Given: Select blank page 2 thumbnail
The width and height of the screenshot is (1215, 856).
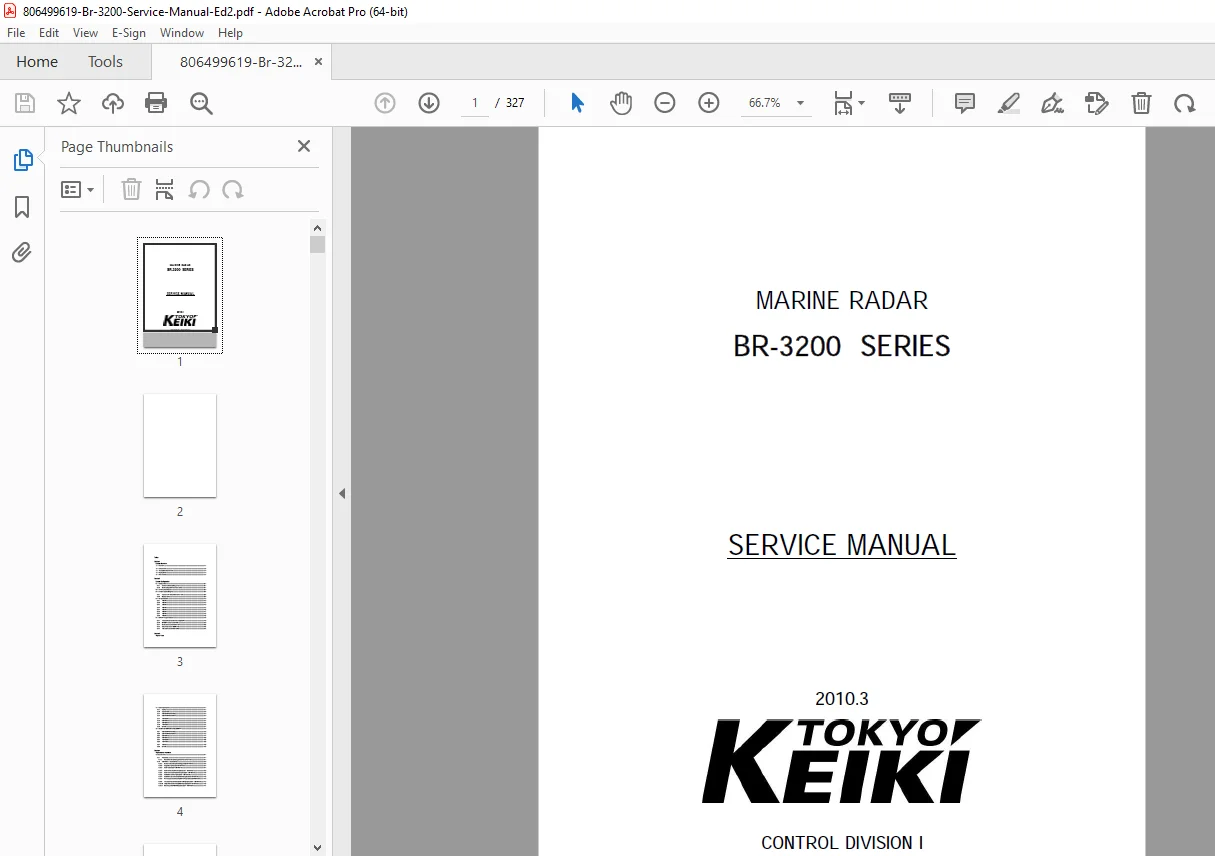Looking at the screenshot, I should 180,445.
